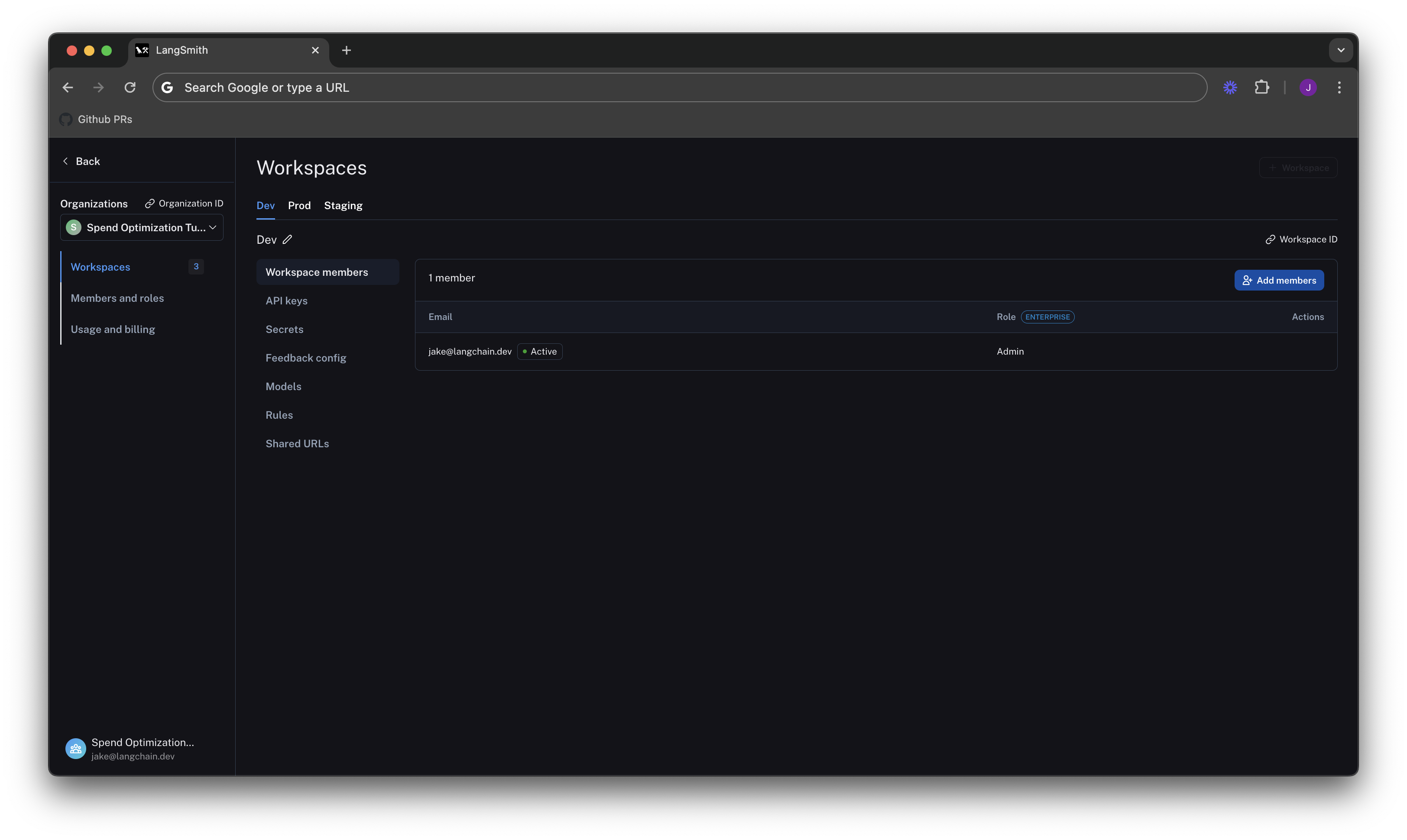Expand the Spend Optimization organization dropdown
The height and width of the screenshot is (840, 1407).
click(x=142, y=228)
